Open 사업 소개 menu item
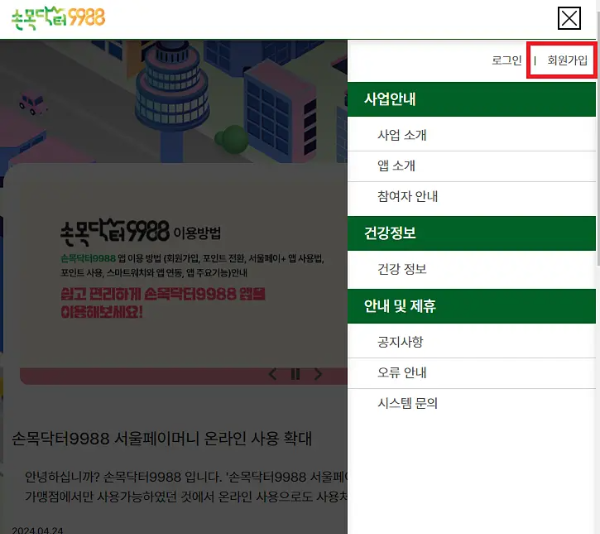This screenshot has width=600, height=534. point(471,135)
